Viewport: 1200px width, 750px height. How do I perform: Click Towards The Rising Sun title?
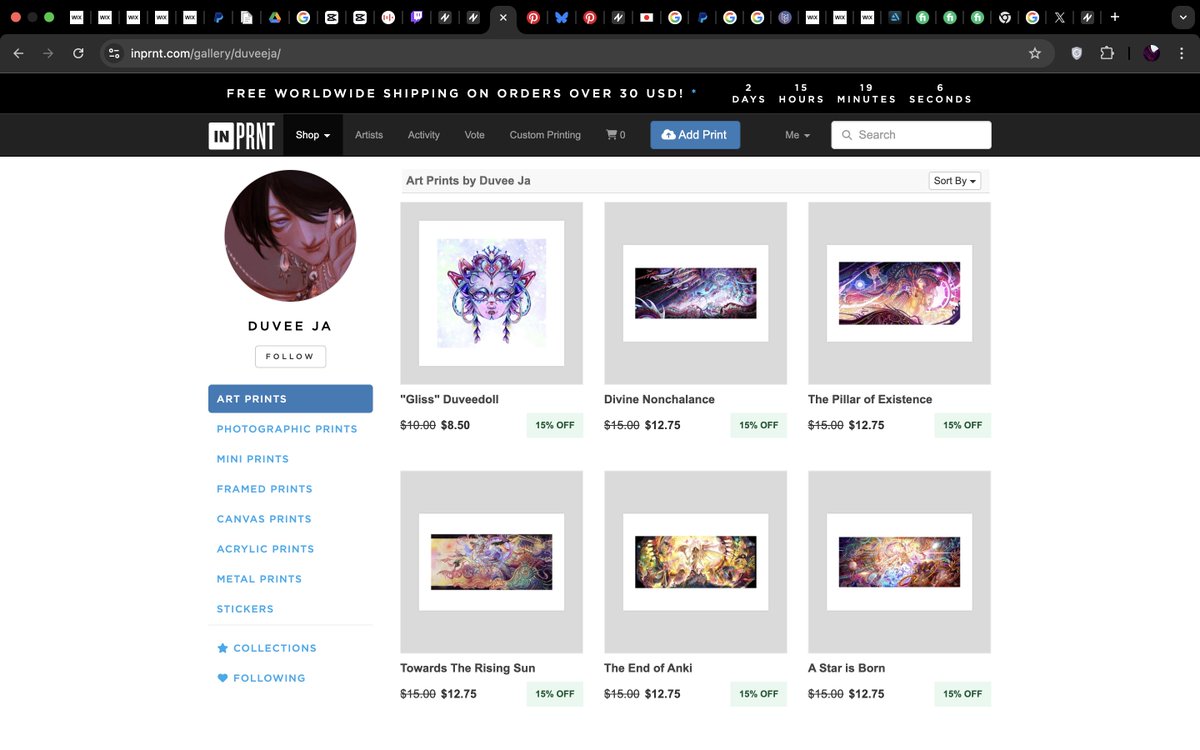coord(468,668)
